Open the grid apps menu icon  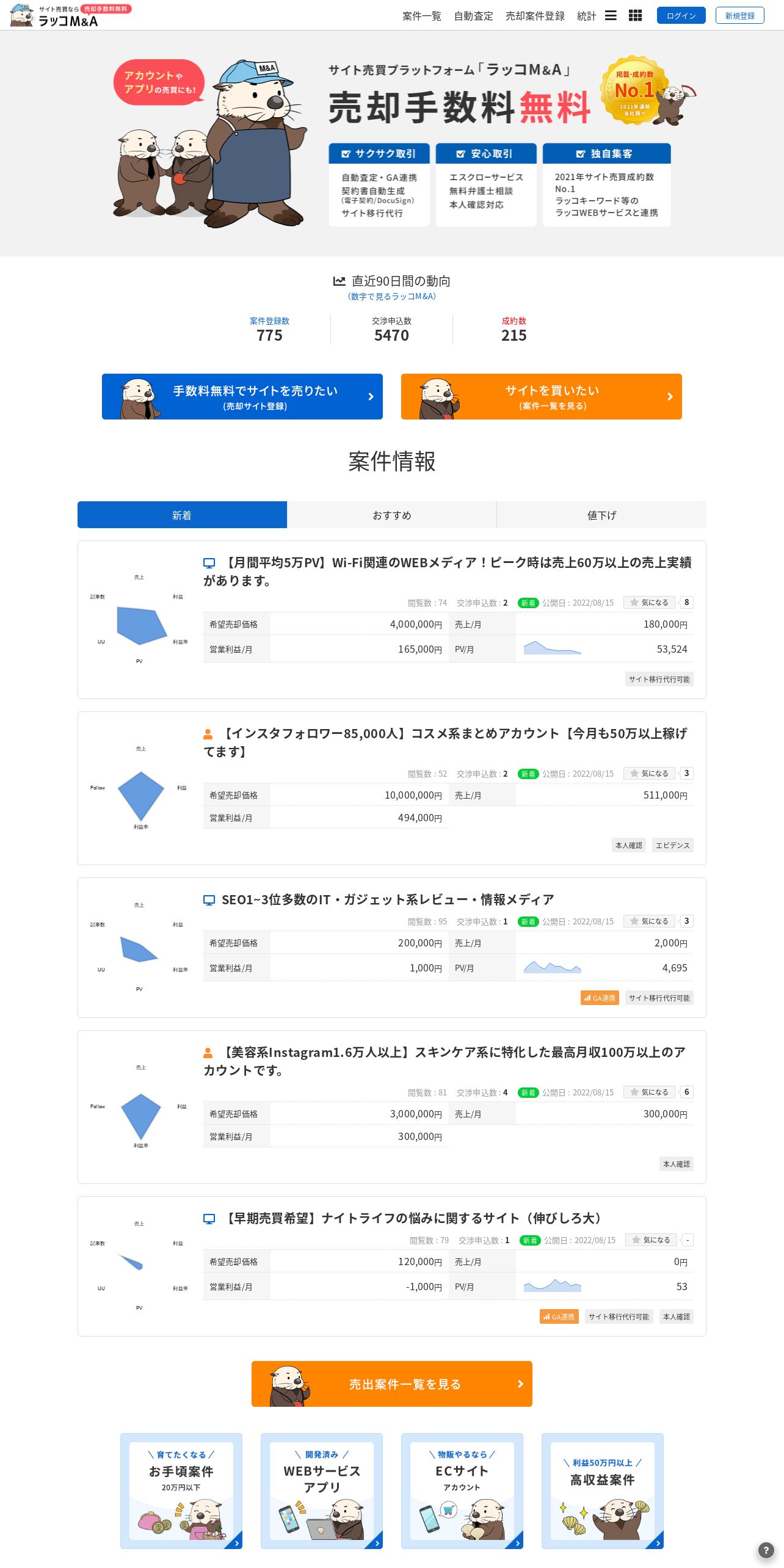pos(635,15)
